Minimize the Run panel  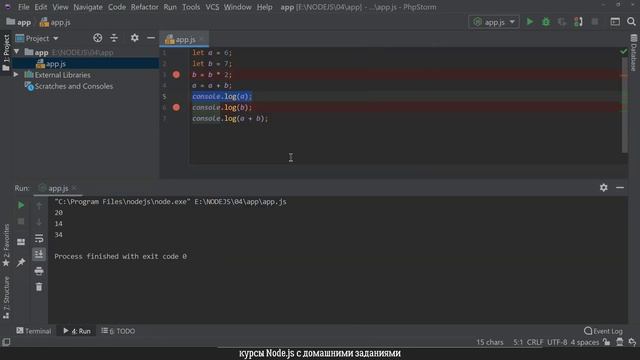coord(620,187)
